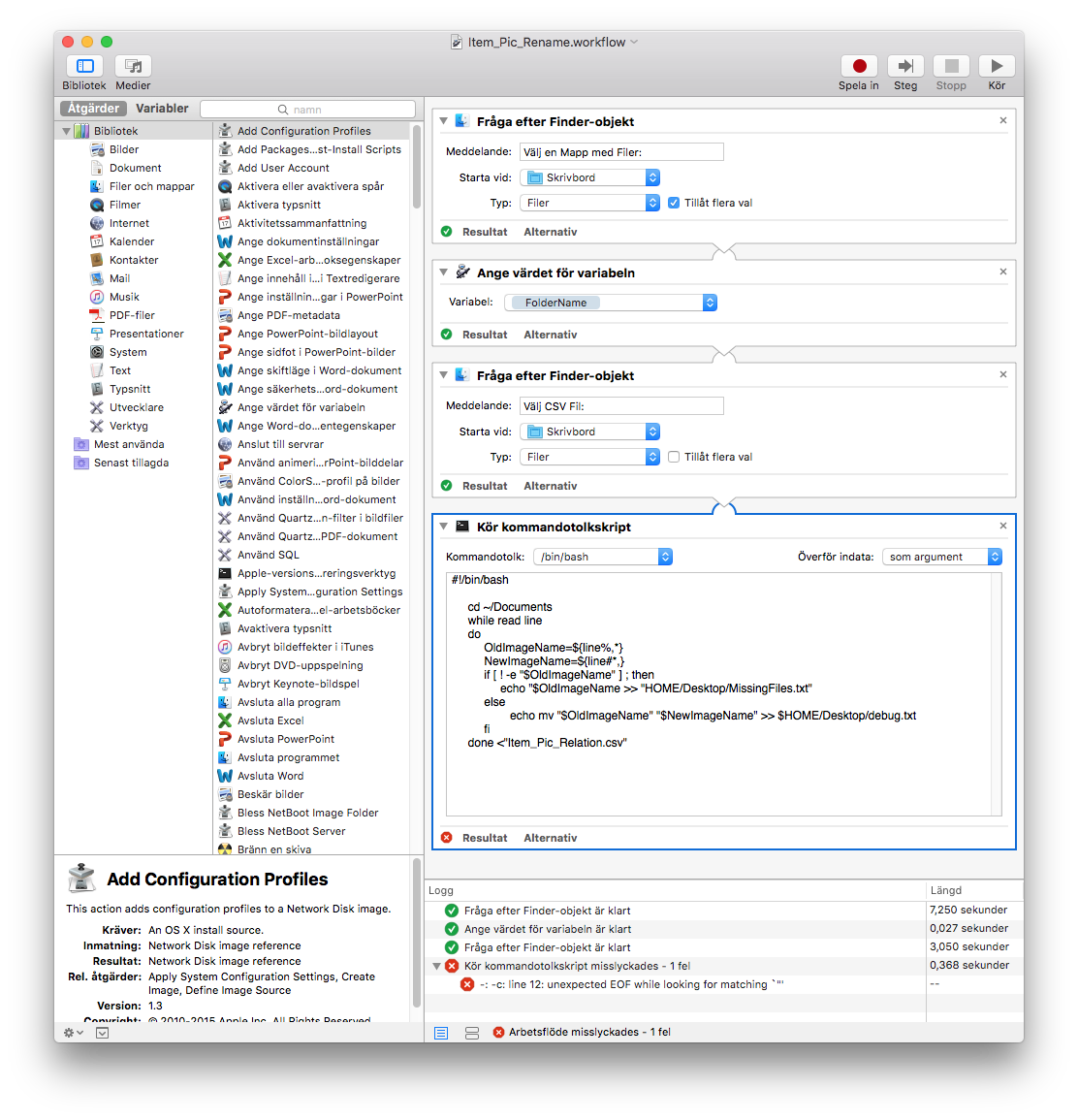This screenshot has width=1078, height=1120.
Task: Toggle the Bibliotek sidebar button
Action: coord(85,67)
